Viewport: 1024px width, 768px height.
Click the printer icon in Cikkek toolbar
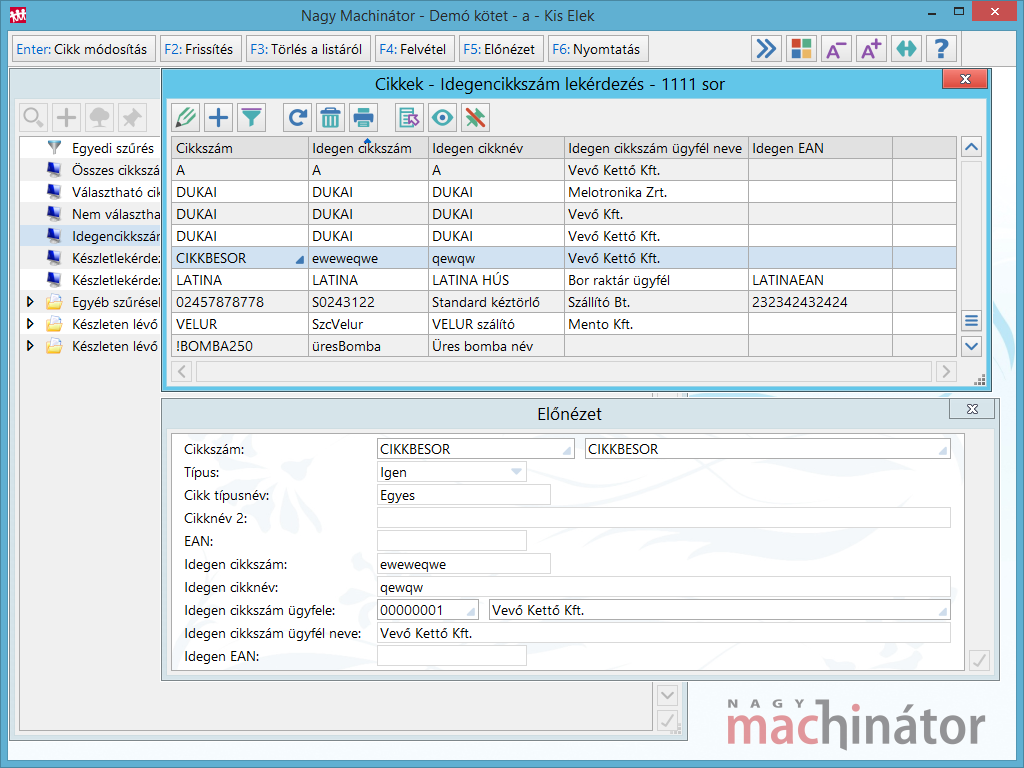pos(363,118)
